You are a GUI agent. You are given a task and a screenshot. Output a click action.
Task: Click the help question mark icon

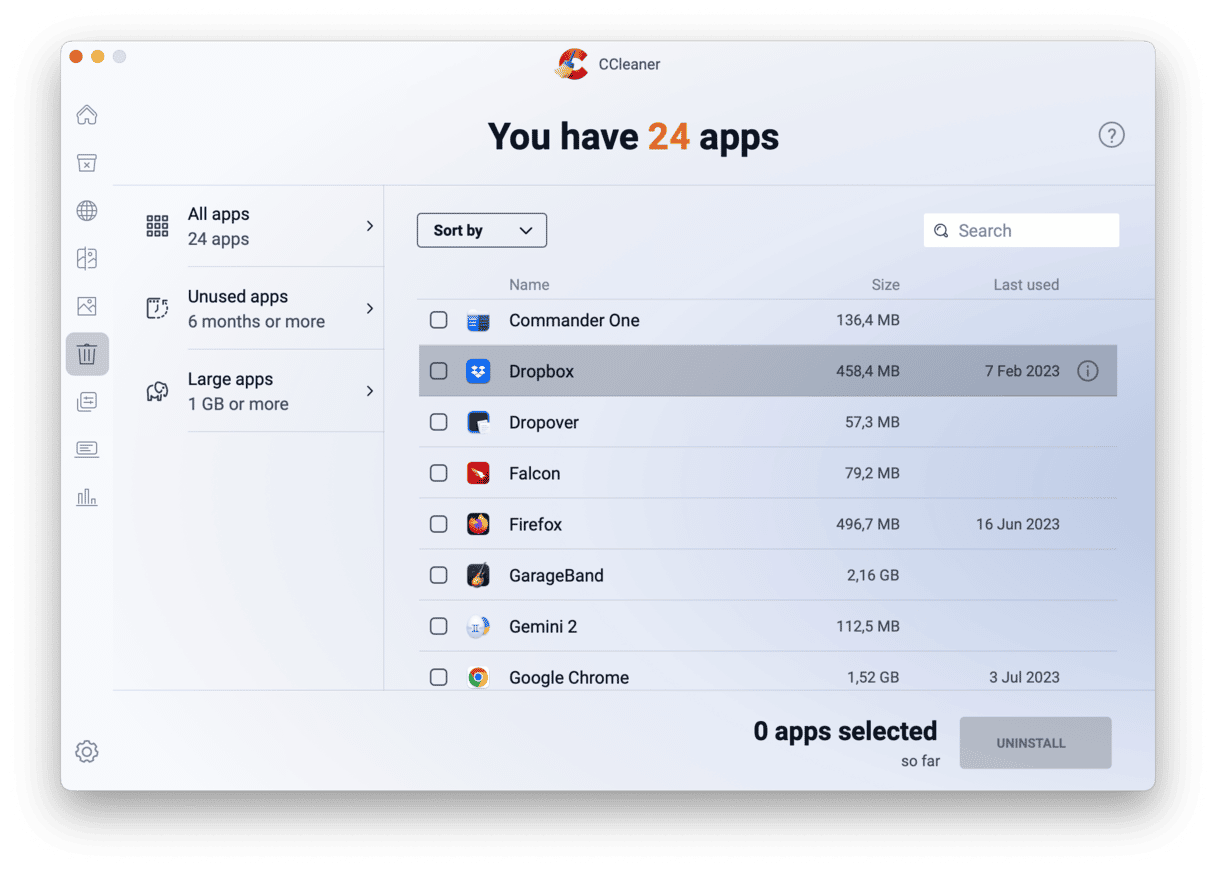(x=1111, y=135)
